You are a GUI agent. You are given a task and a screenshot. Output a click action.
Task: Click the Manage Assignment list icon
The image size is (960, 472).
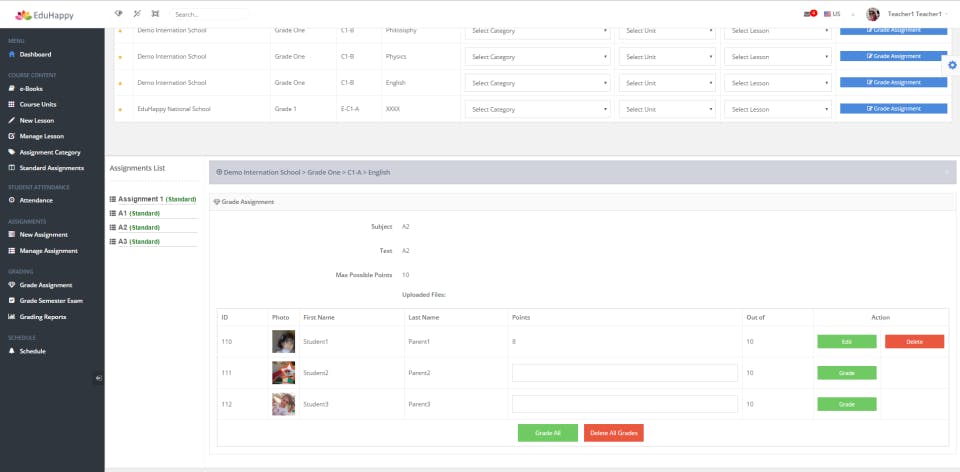pos(12,251)
